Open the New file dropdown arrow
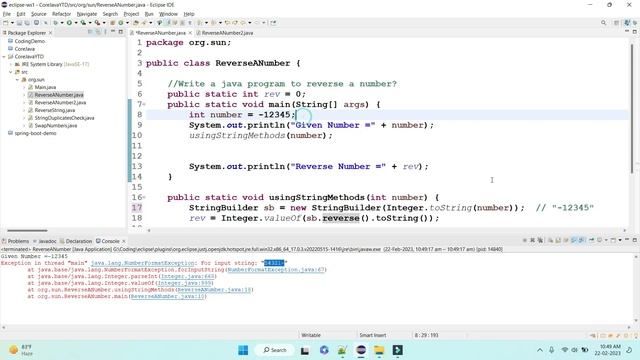 click(12, 23)
